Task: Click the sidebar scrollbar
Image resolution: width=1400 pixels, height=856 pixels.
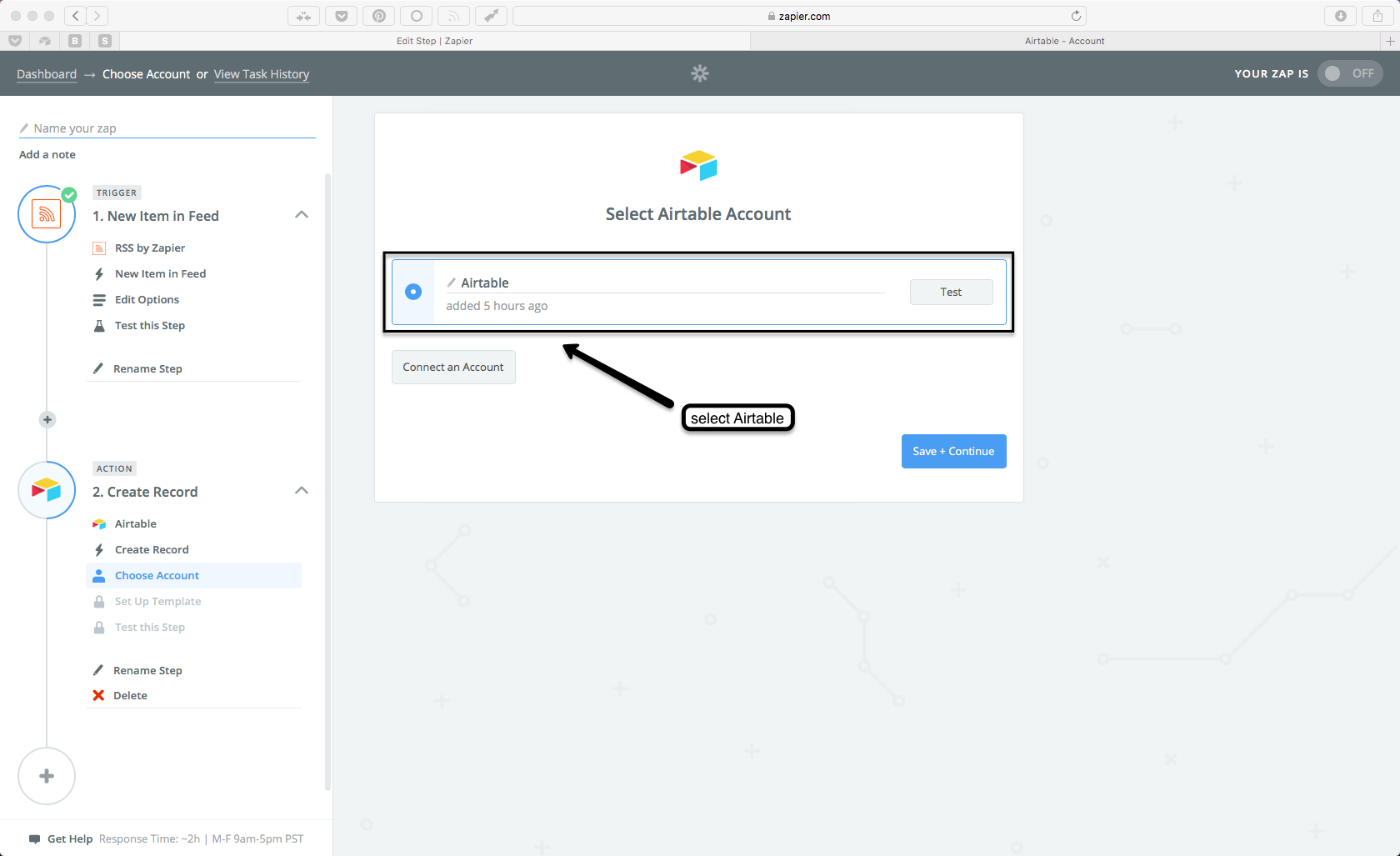Action: point(327,482)
